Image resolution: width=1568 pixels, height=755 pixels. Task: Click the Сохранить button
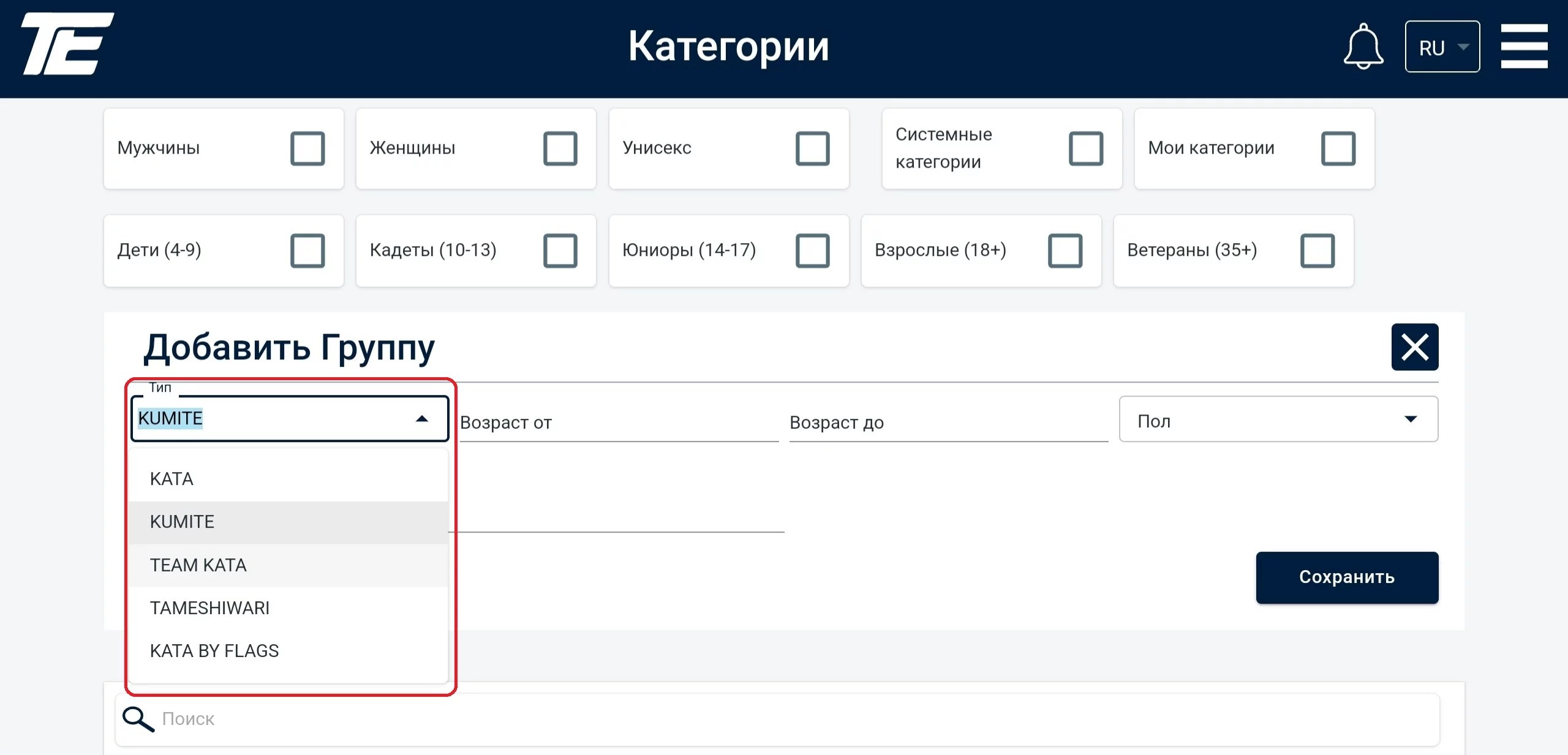tap(1347, 577)
